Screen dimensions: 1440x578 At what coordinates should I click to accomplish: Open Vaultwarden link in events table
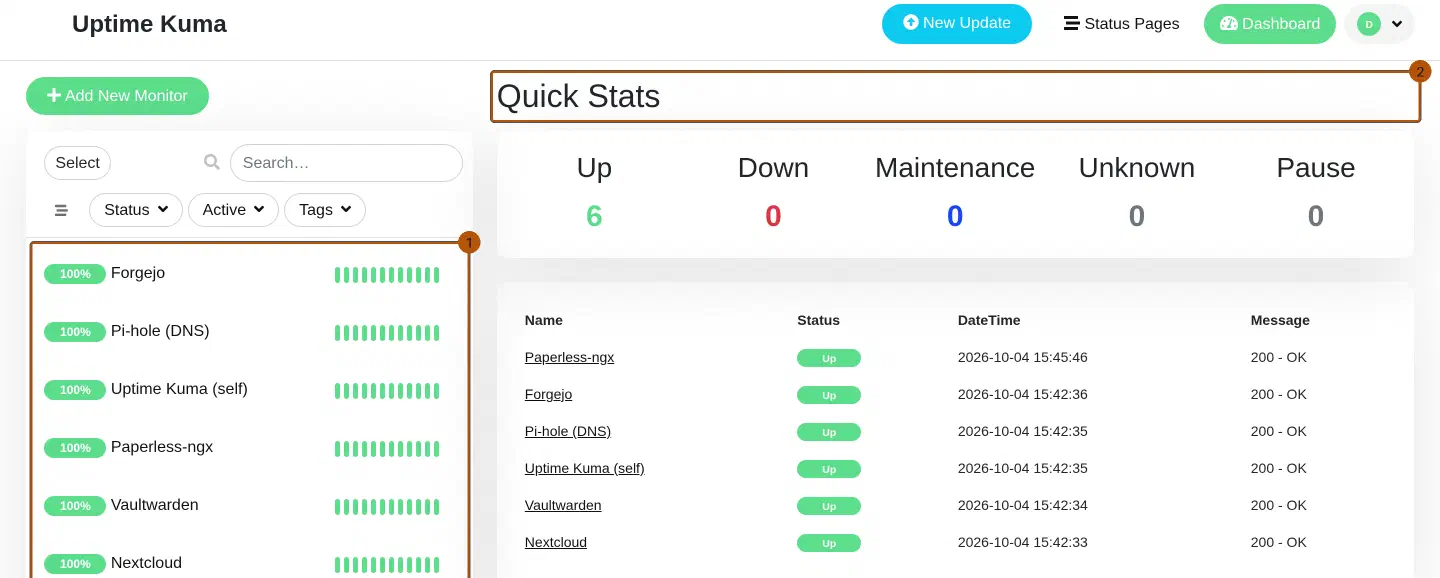(x=563, y=505)
